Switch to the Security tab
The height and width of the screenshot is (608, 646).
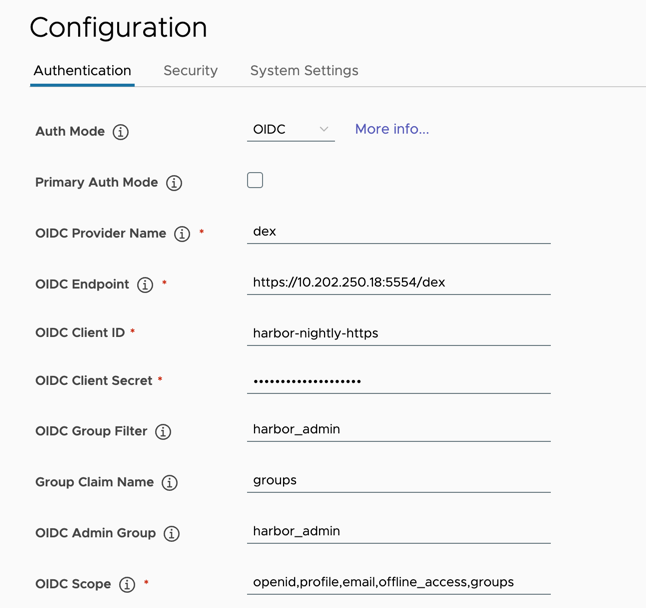(190, 71)
